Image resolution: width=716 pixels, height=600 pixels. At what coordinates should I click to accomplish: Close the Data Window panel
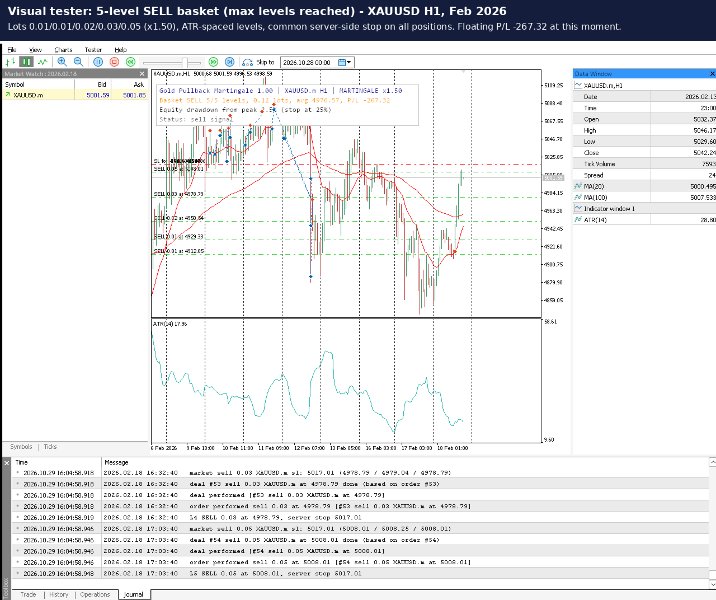click(712, 74)
